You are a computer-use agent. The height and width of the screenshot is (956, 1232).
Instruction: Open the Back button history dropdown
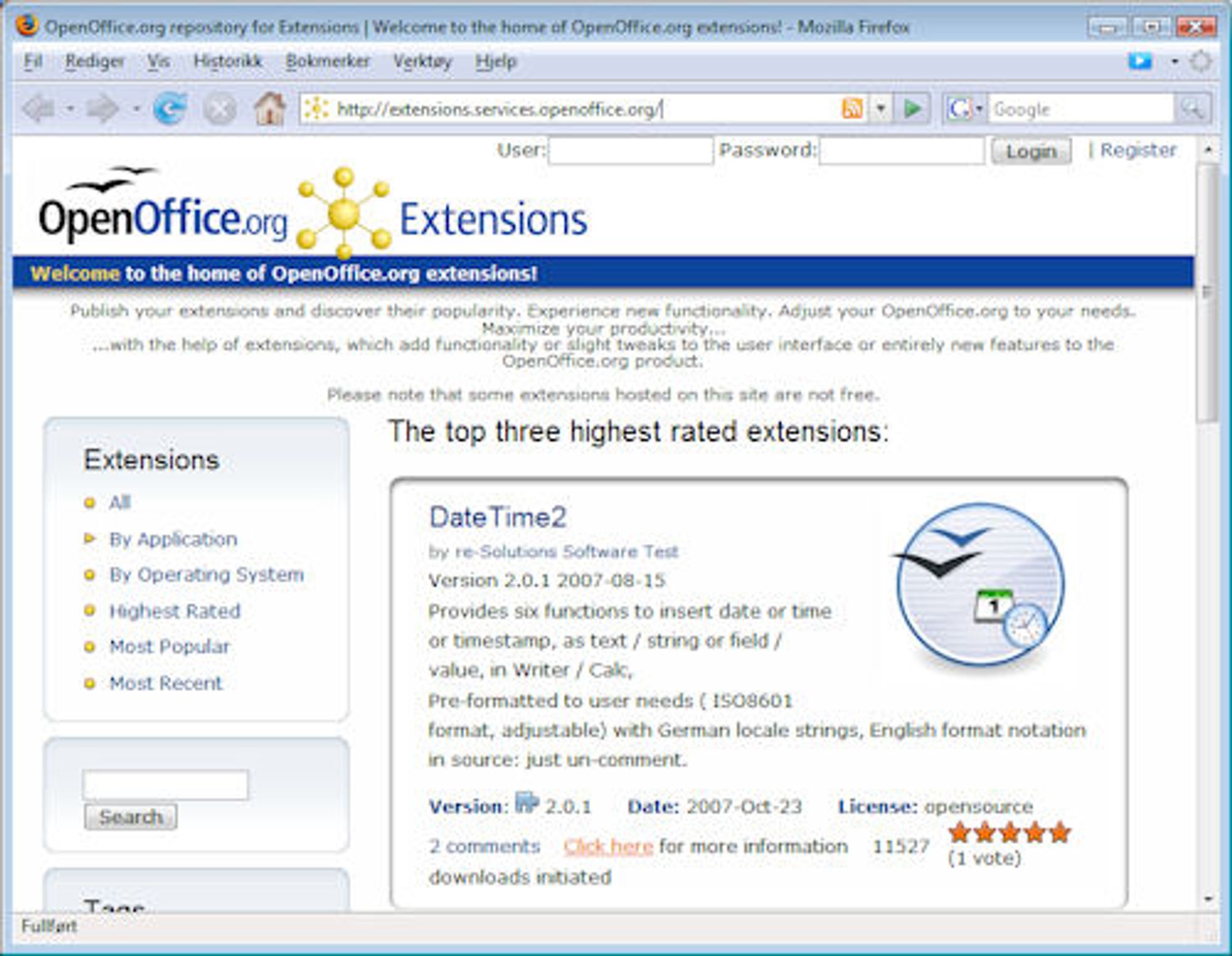70,110
